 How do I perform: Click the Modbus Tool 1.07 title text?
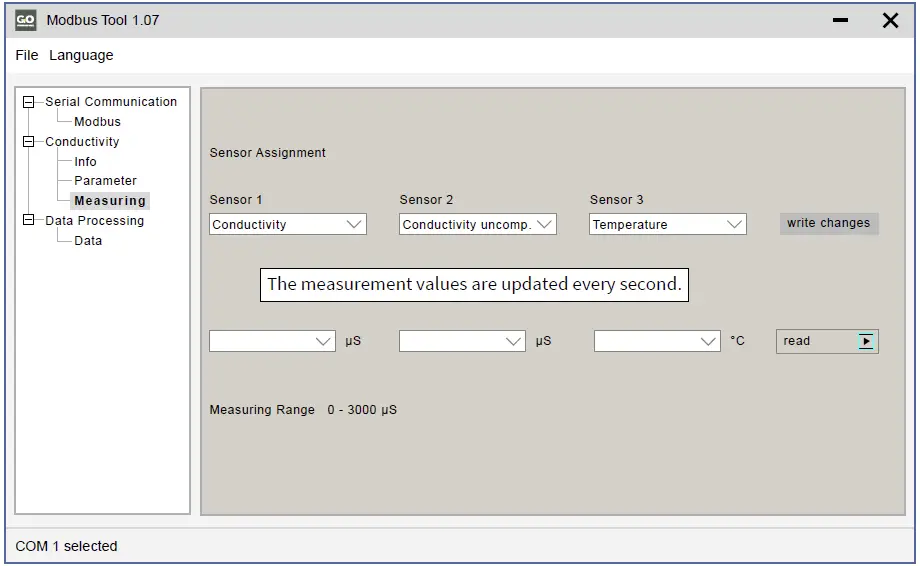coord(103,21)
